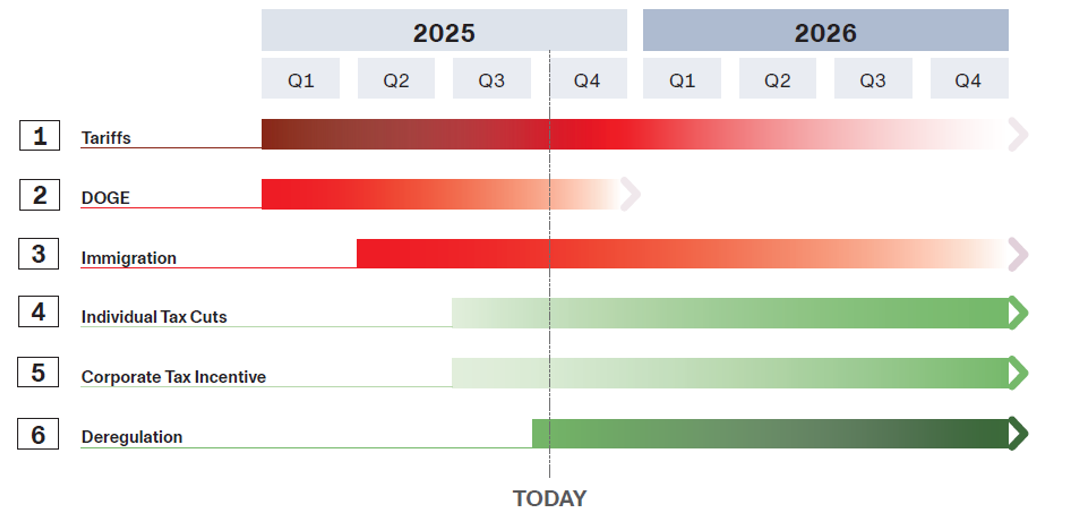The image size is (1072, 518).
Task: Click the dark green Deregulation arrowhead
Action: (1018, 433)
